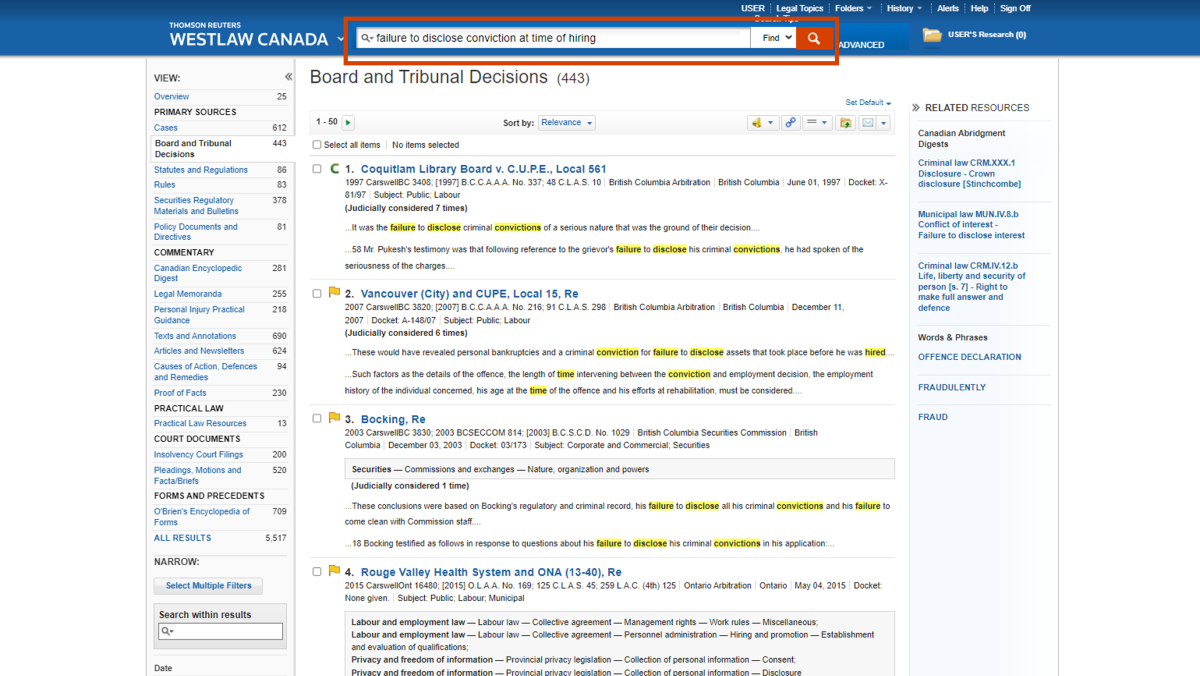Screen dimensions: 1200x676
Task: Click inside the Search within results field
Action: 220,631
